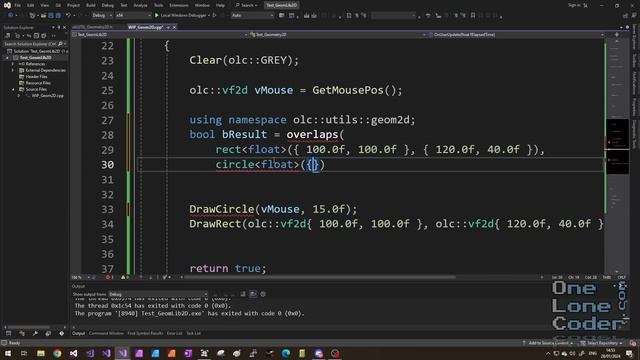Toggle auto-hide pin on Solution Explorer
This screenshot has width=640, height=360.
[x=58, y=27]
